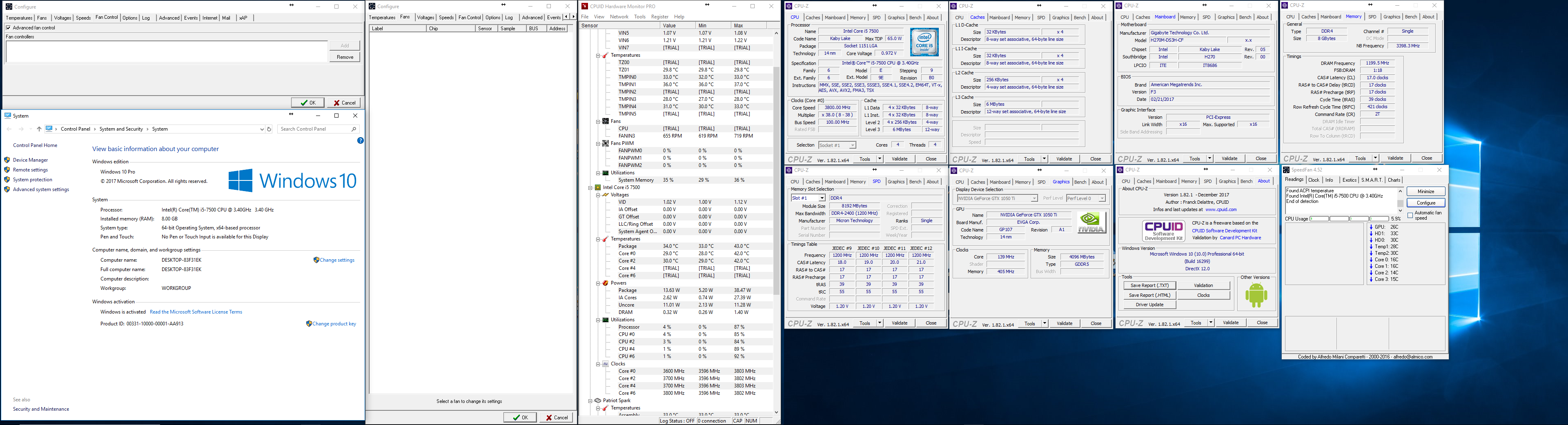Click the Search Control Panel field

pos(318,129)
